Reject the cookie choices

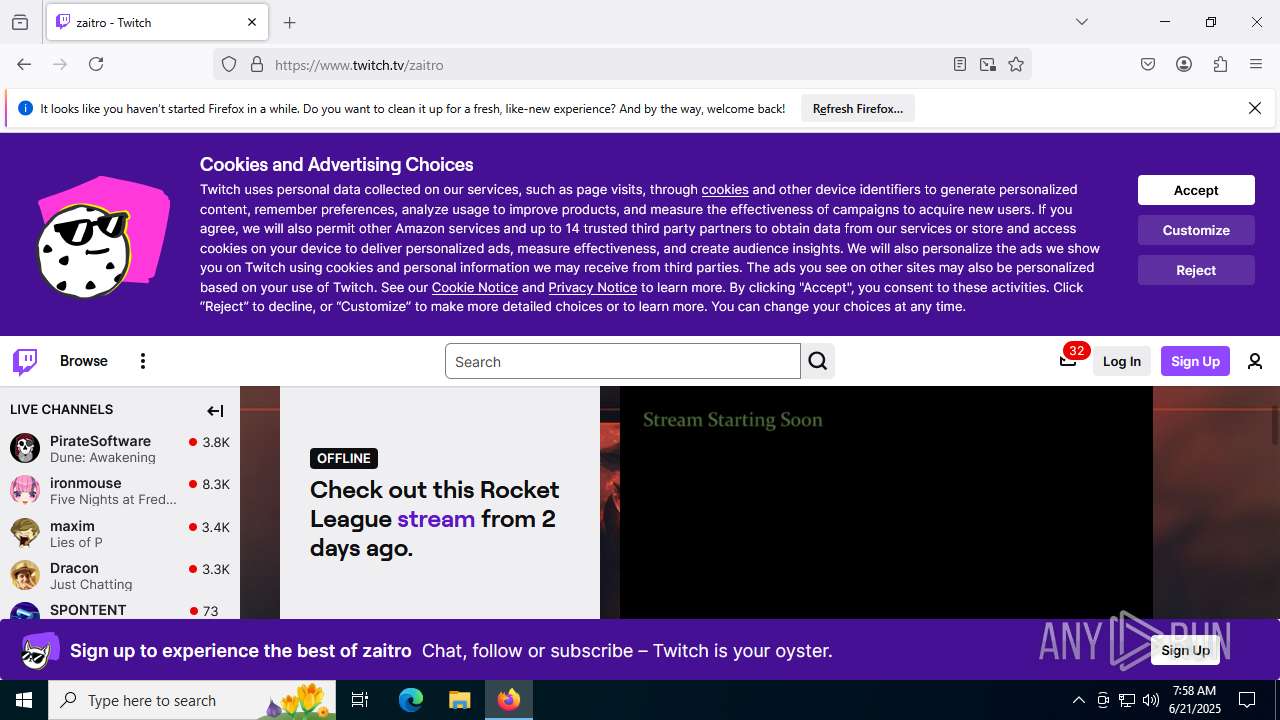point(1196,270)
